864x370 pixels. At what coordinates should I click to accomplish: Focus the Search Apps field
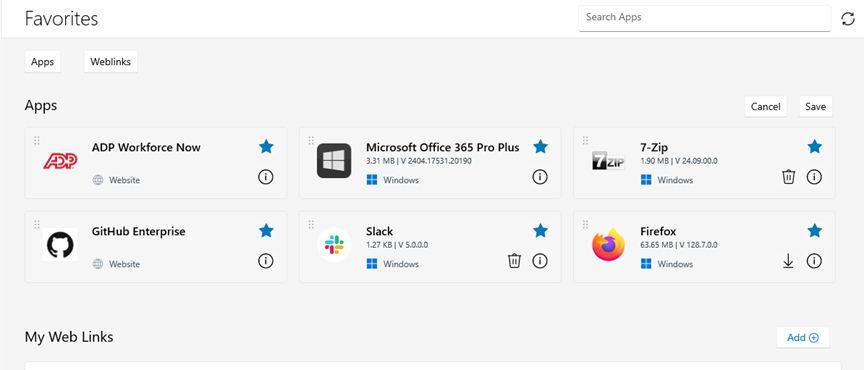[x=704, y=18]
